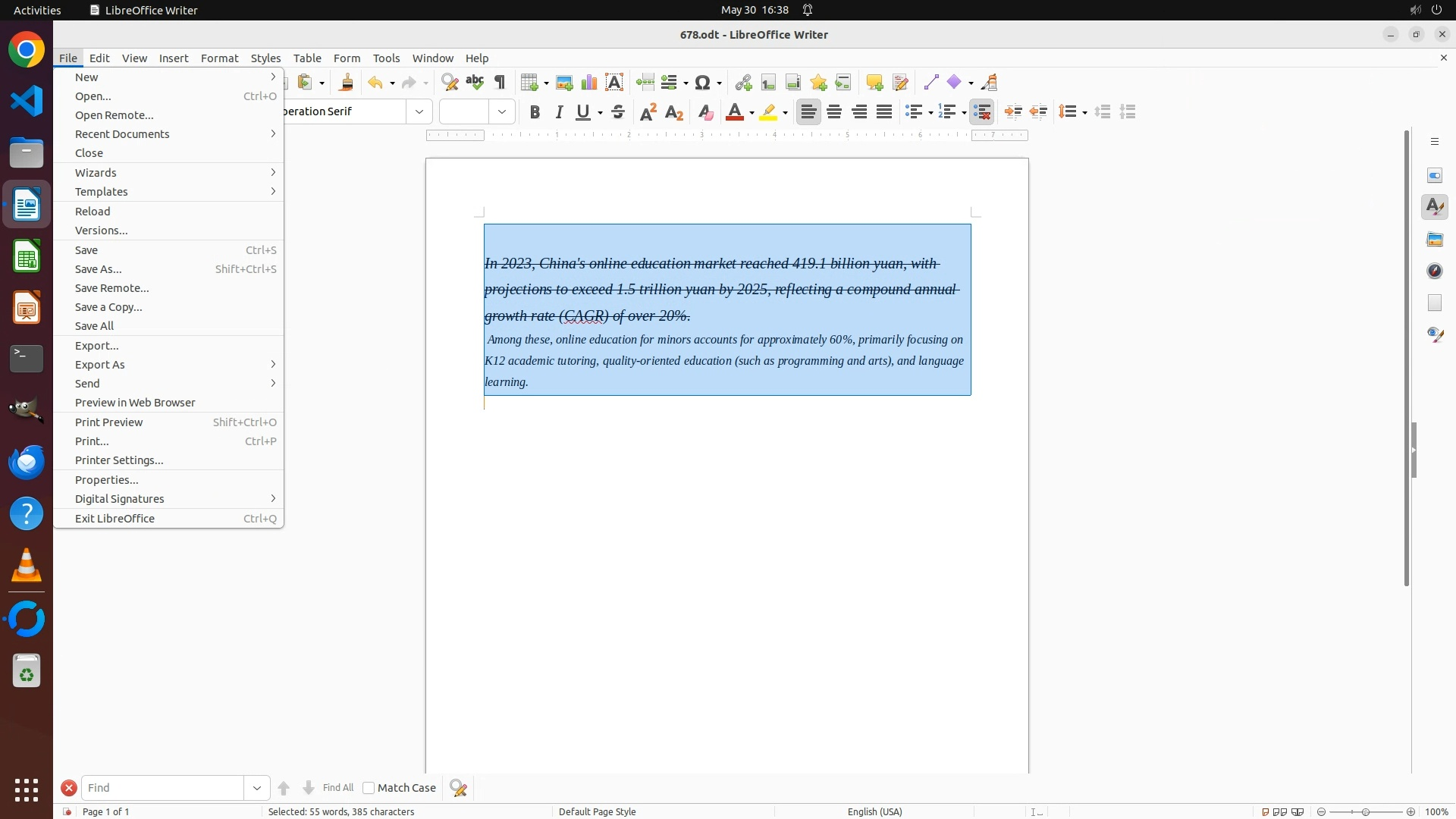
Task: Click the Clone Formatting paintbrush icon
Action: click(x=347, y=83)
